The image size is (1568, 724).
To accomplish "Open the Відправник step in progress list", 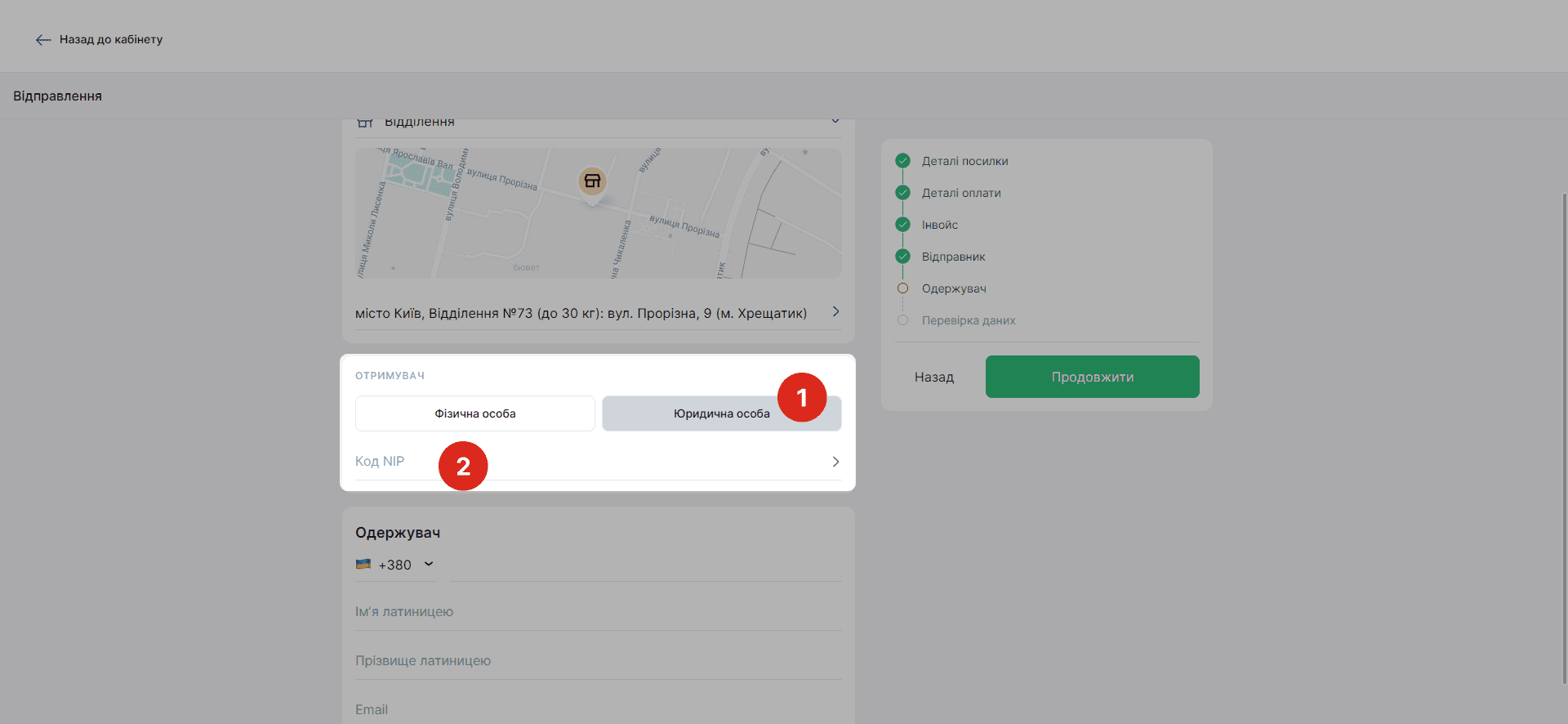I will click(953, 257).
